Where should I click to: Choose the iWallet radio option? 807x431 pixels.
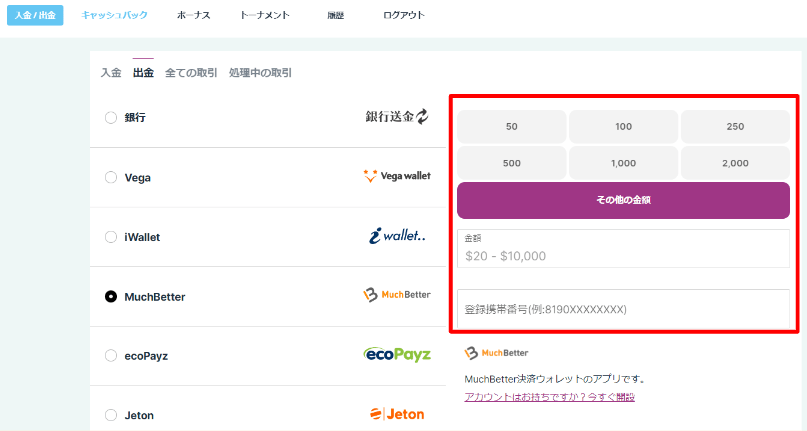pyautogui.click(x=111, y=237)
